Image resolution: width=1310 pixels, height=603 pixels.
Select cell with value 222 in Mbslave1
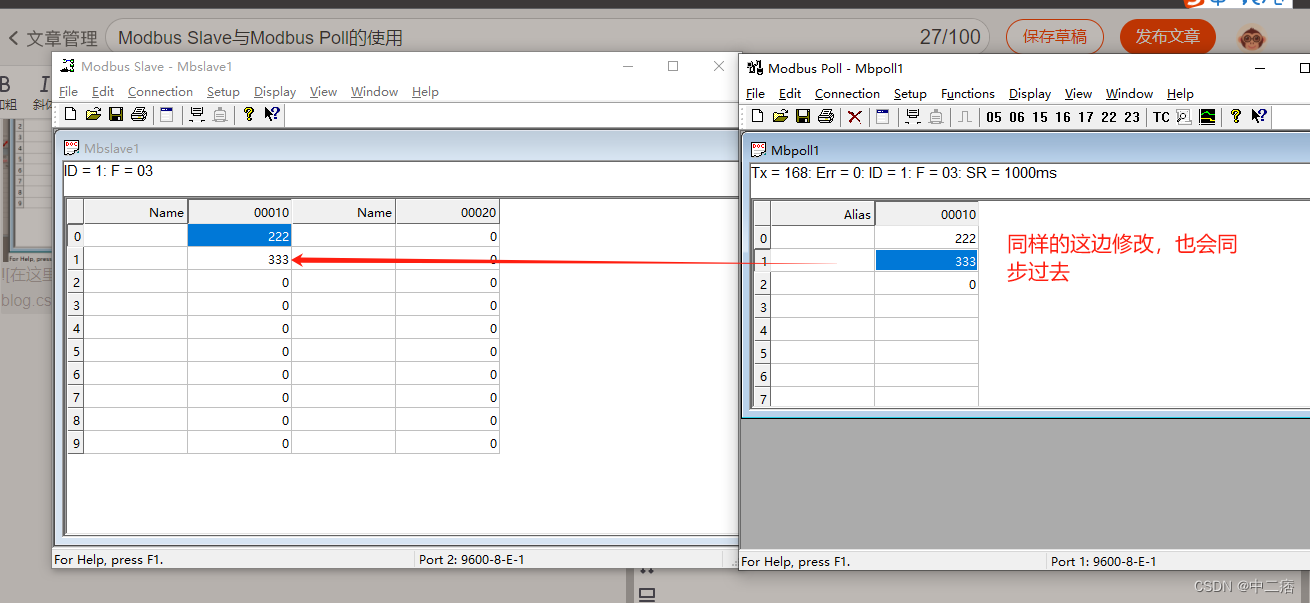click(x=240, y=236)
